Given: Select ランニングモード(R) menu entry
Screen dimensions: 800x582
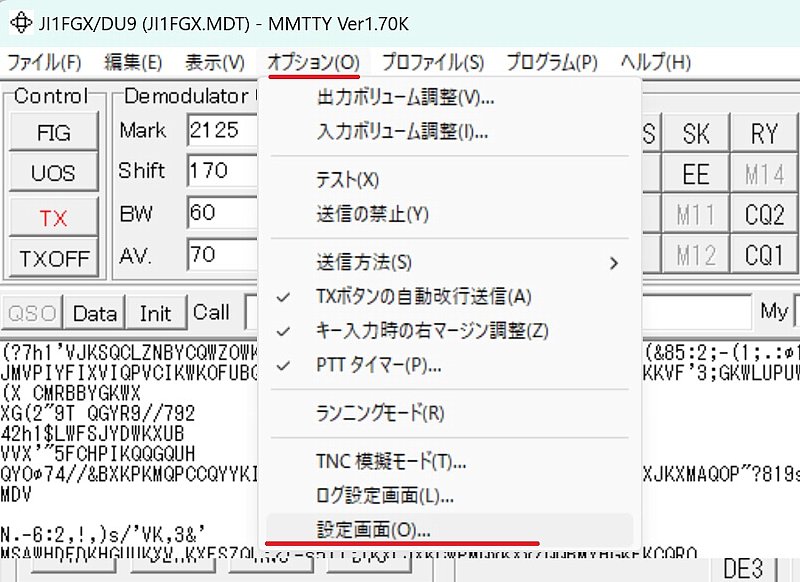Looking at the screenshot, I should coord(449,413).
